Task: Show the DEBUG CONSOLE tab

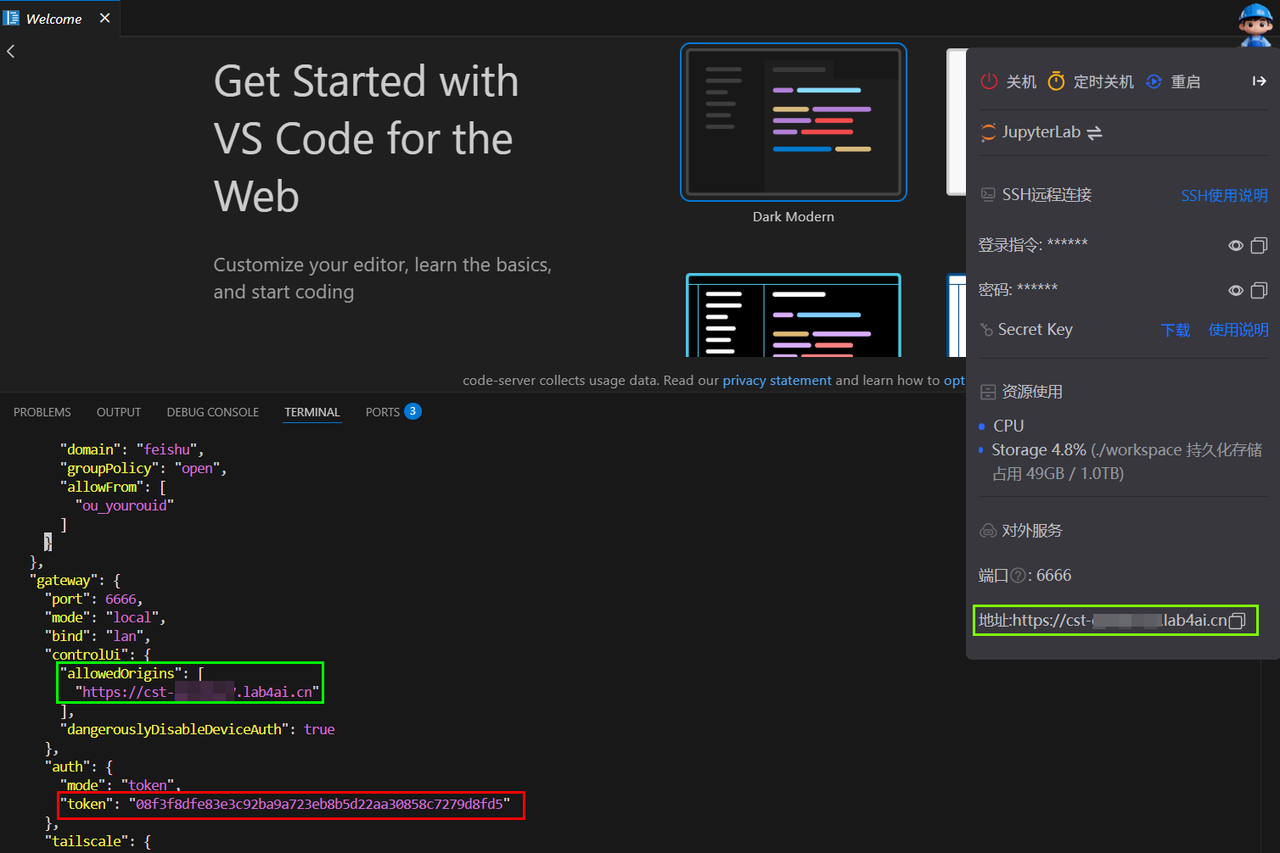Action: point(213,412)
